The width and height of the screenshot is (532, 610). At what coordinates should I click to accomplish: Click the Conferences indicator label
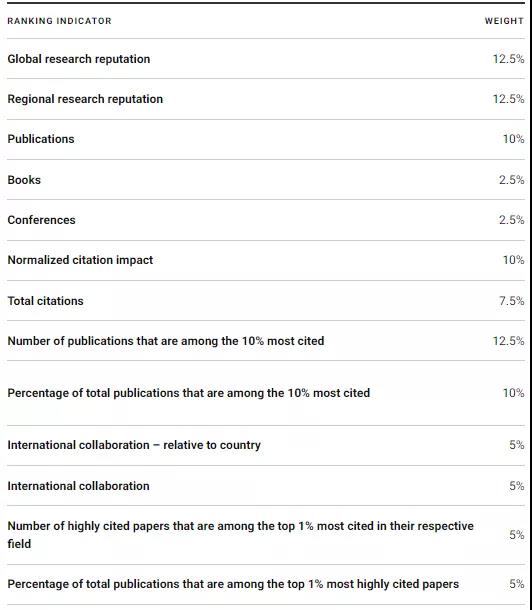41,220
